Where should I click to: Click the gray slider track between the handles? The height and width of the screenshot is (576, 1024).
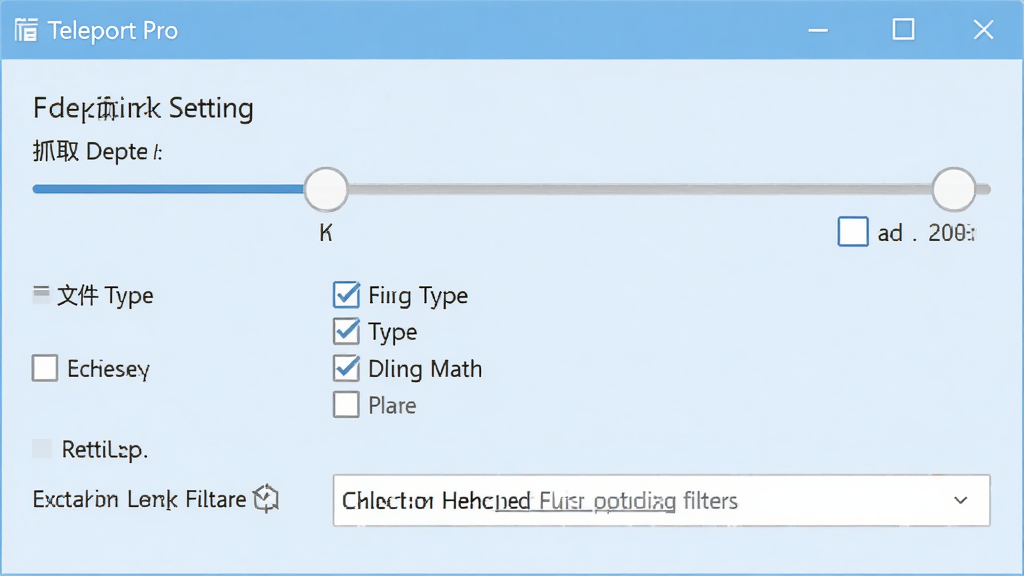tap(640, 189)
